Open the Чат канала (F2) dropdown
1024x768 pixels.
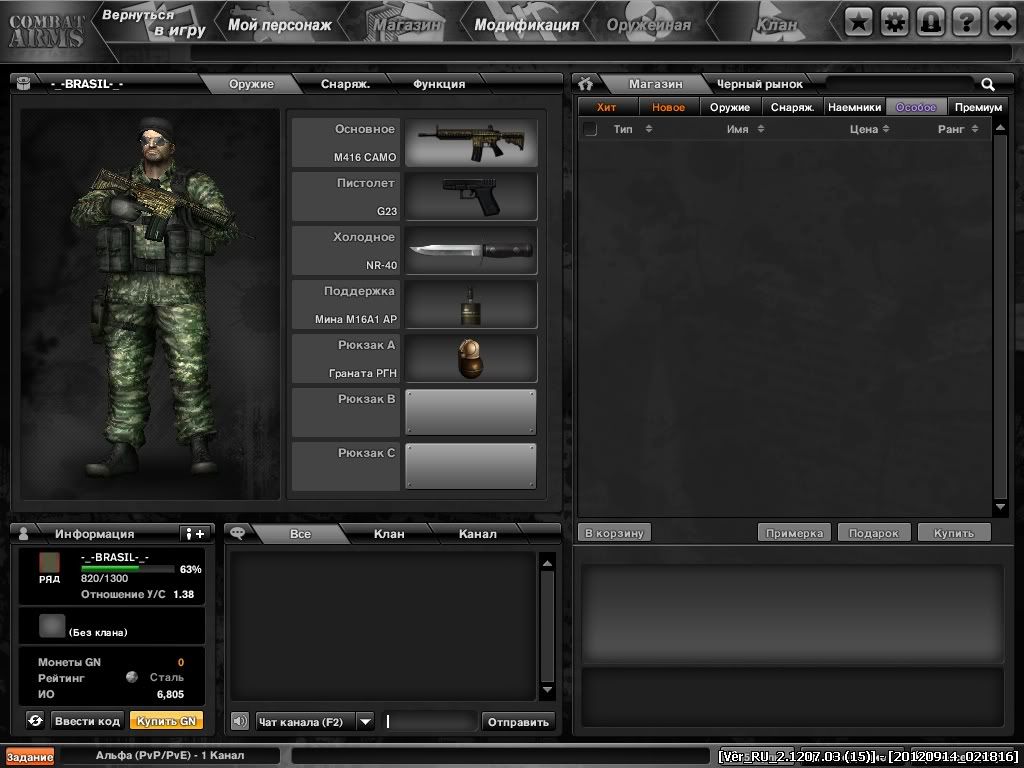pyautogui.click(x=365, y=720)
